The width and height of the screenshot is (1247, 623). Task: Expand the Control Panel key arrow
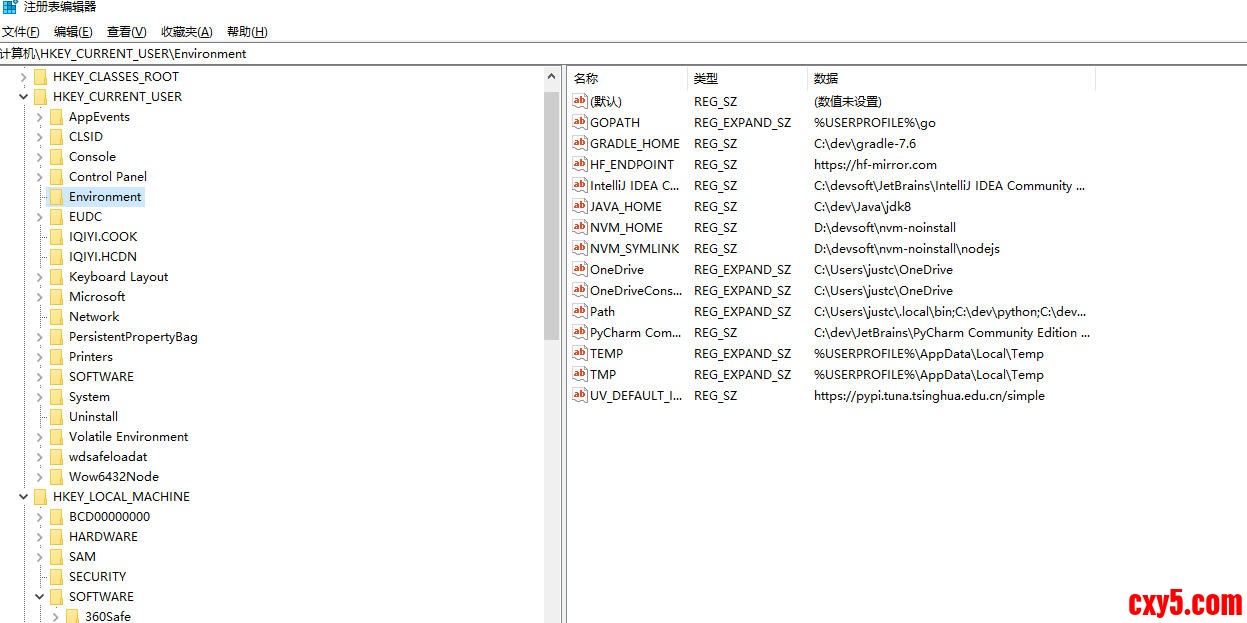pyautogui.click(x=40, y=177)
